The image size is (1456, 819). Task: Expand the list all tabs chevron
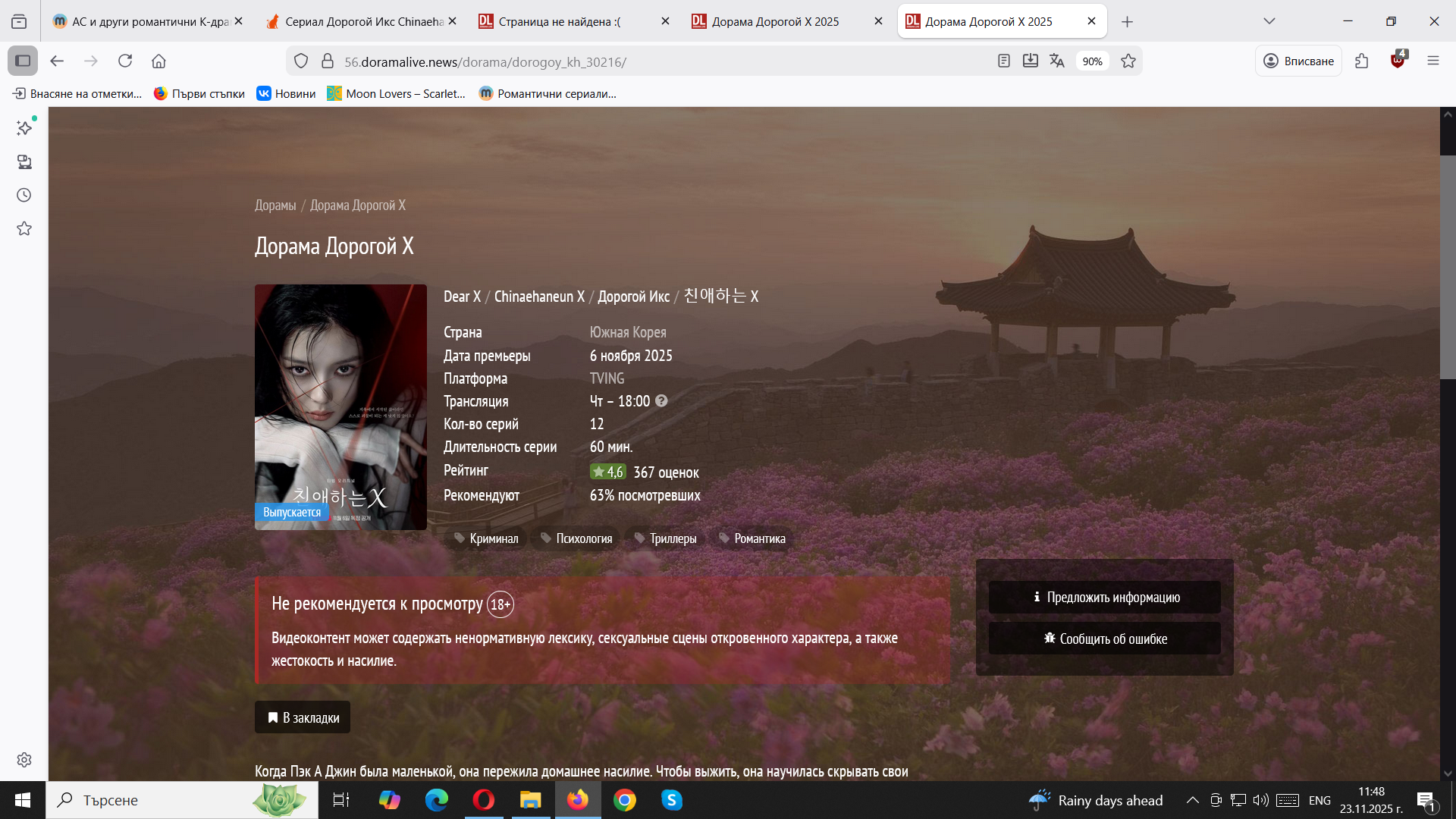1269,21
